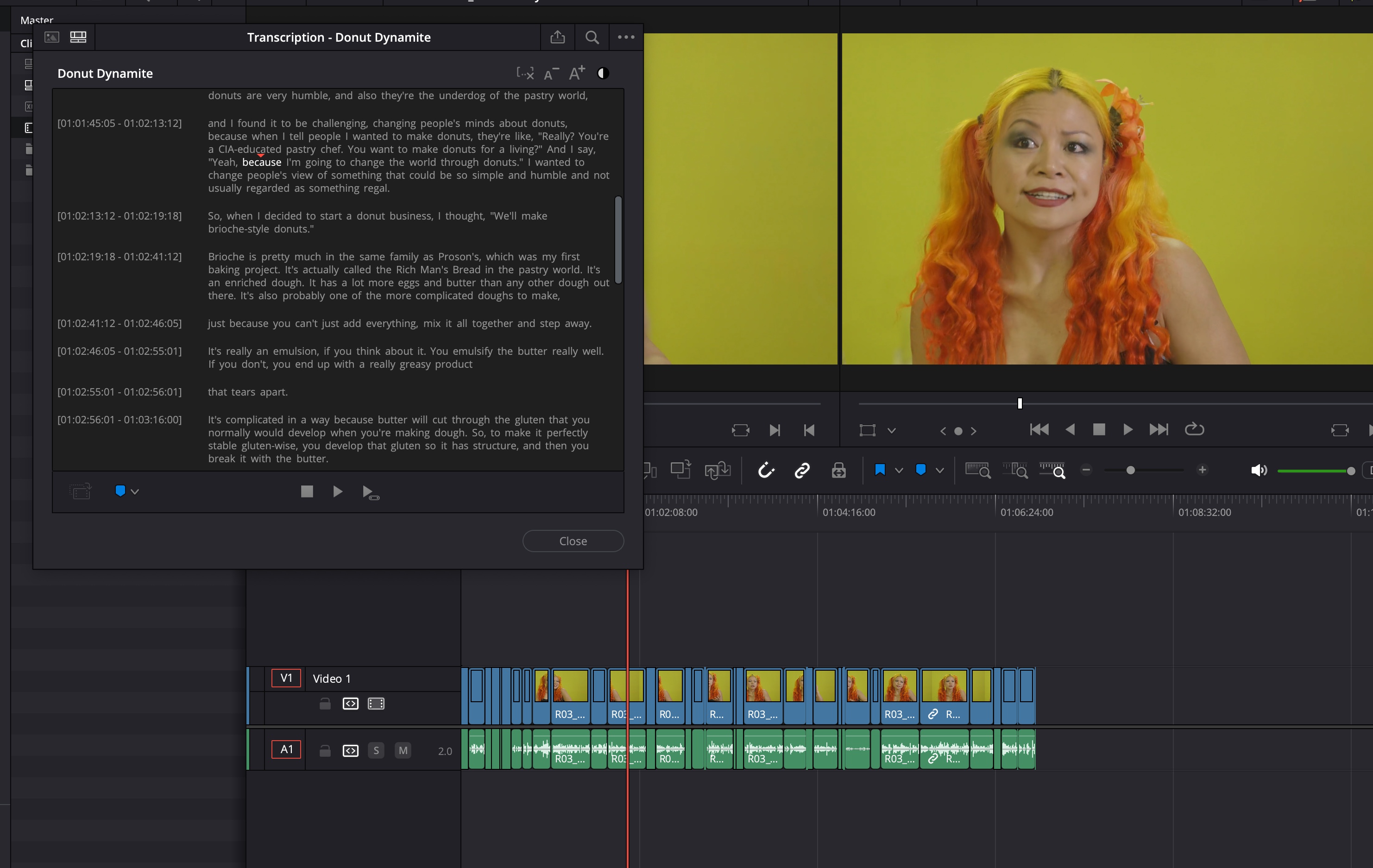Toggle the M (mute) button on A1 track
This screenshot has height=868, width=1373.
[402, 750]
